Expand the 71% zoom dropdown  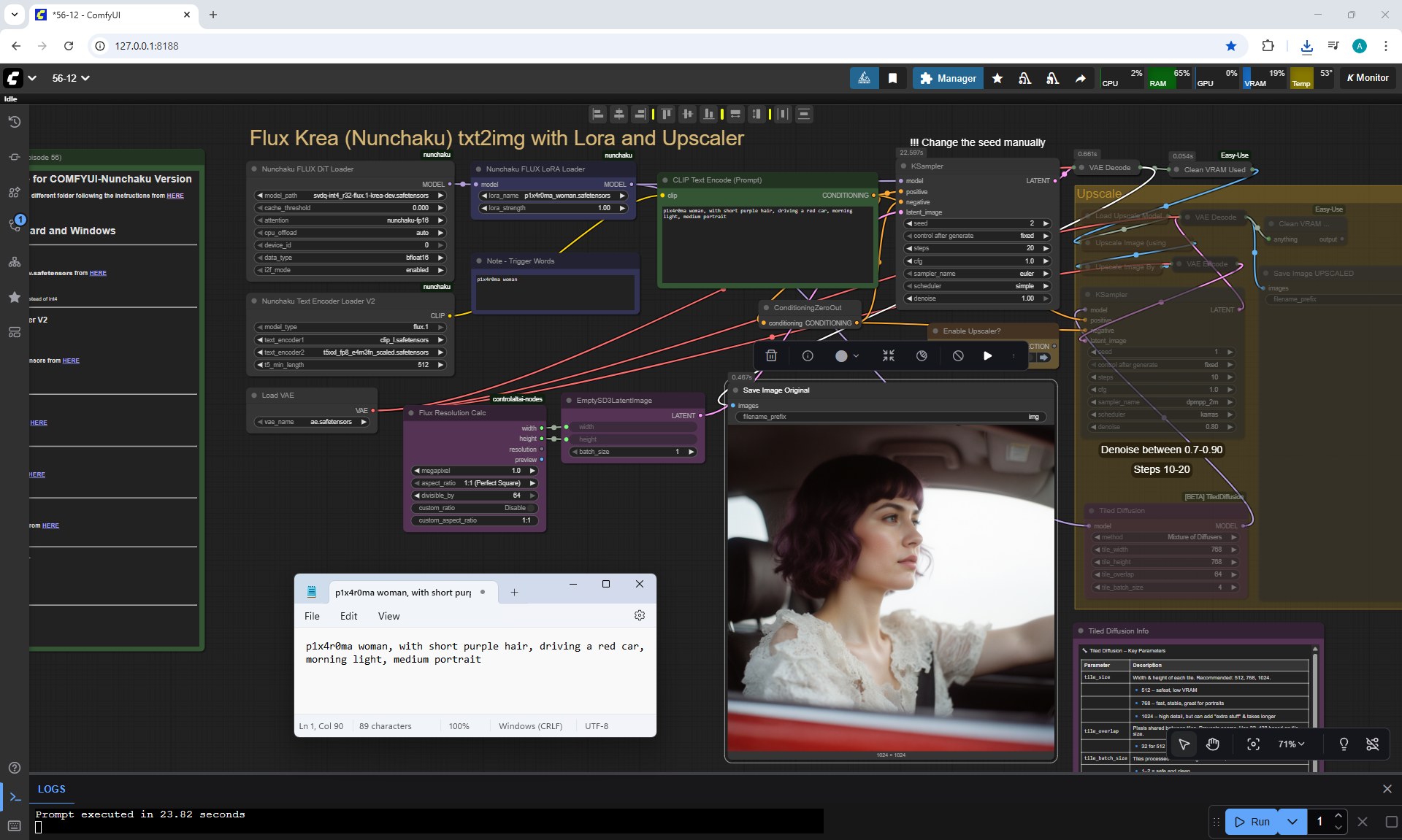[1291, 744]
